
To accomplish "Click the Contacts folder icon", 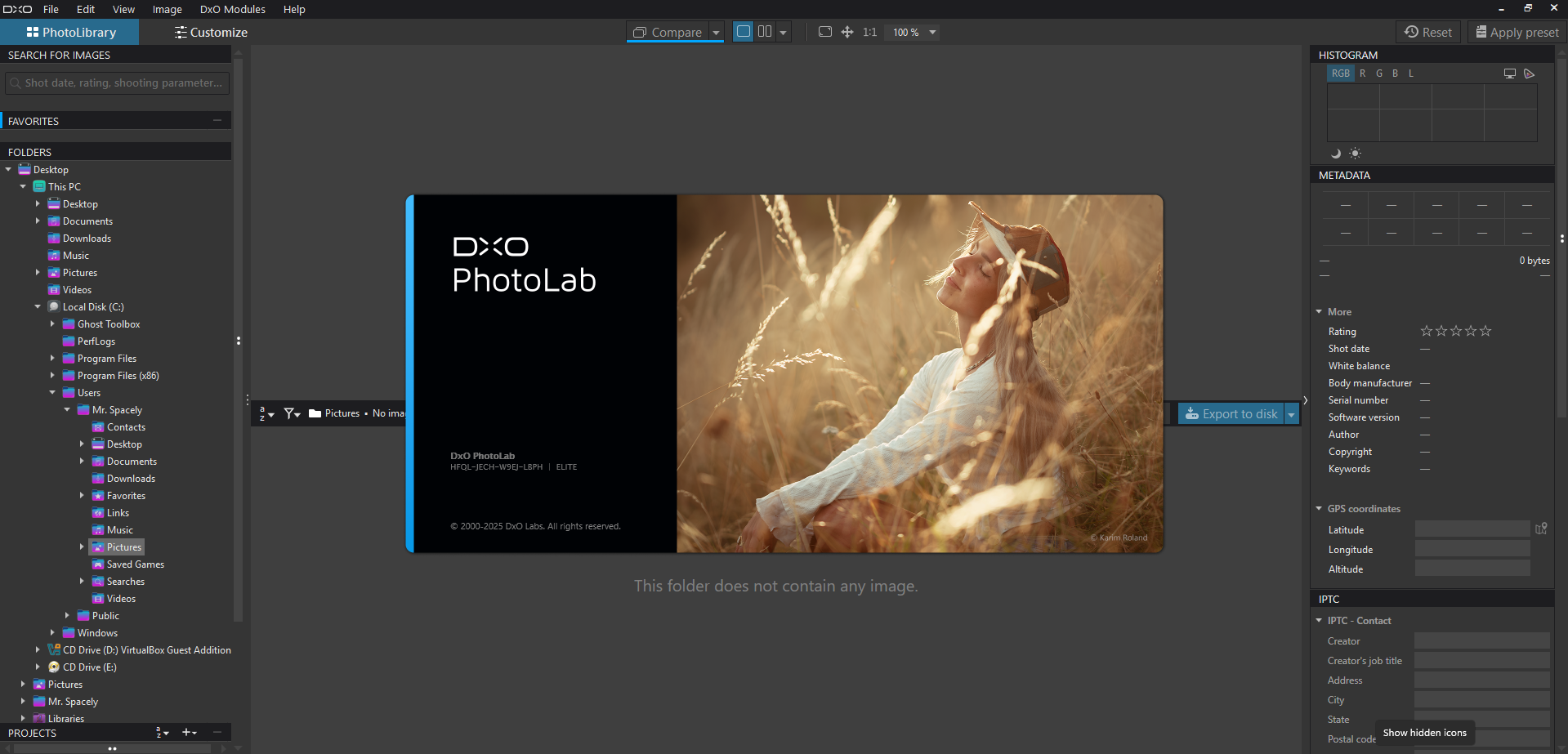I will coord(98,427).
